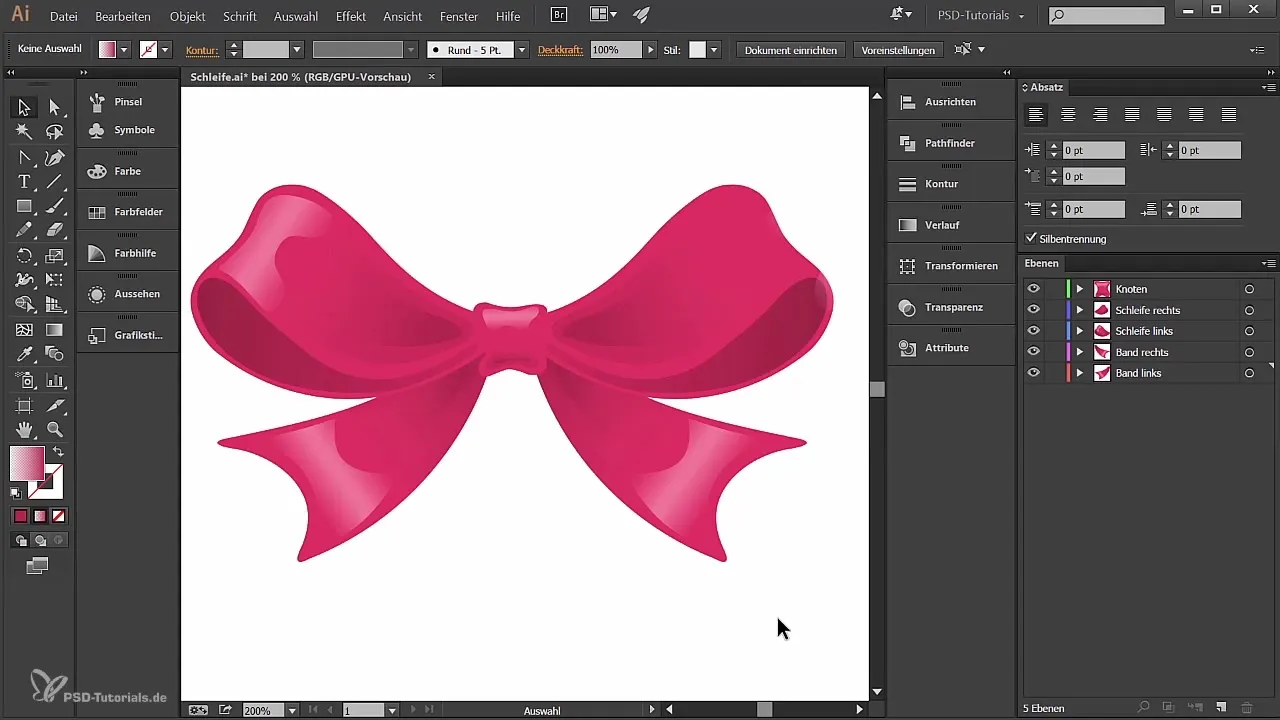Open the Effekt menu
Viewport: 1280px width, 720px height.
[x=351, y=16]
